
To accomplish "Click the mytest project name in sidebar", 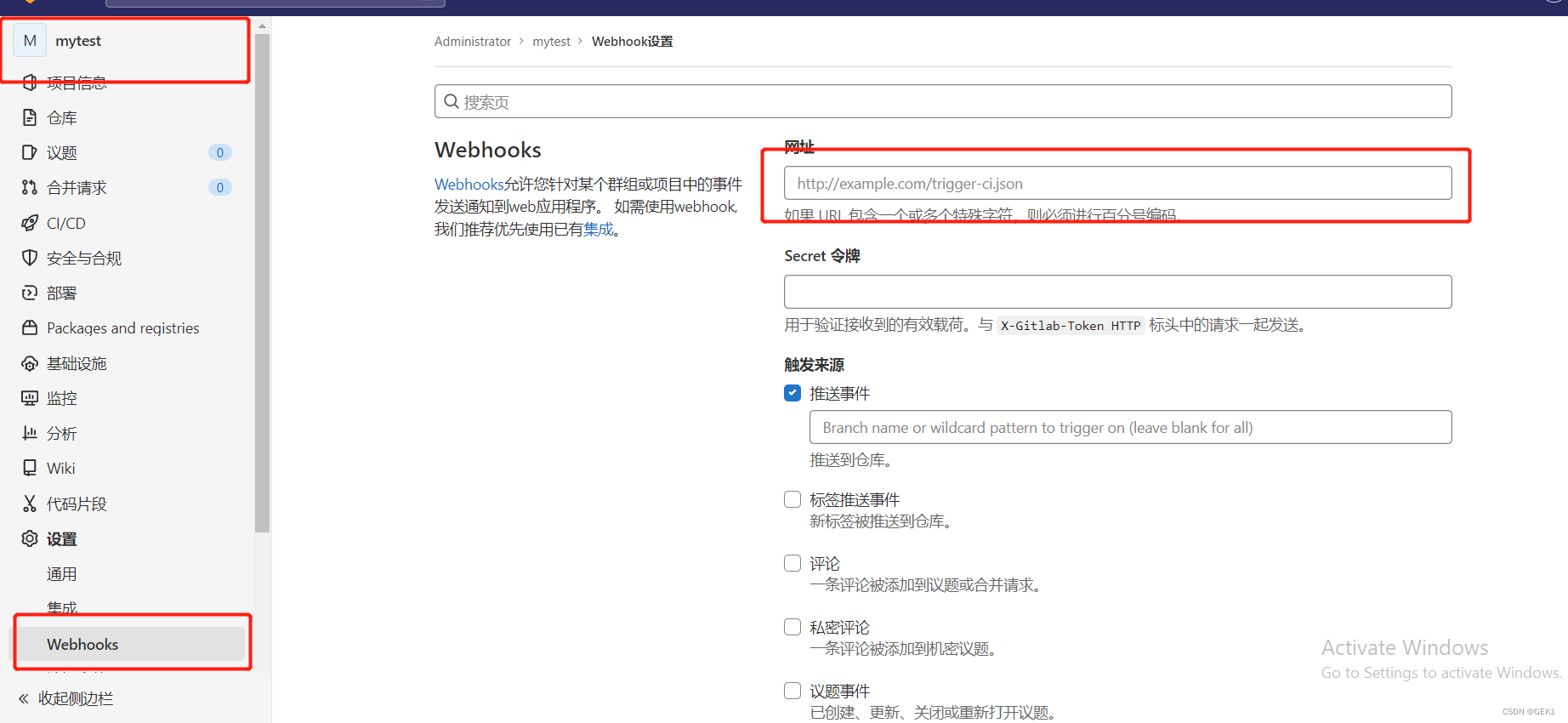I will pos(78,41).
